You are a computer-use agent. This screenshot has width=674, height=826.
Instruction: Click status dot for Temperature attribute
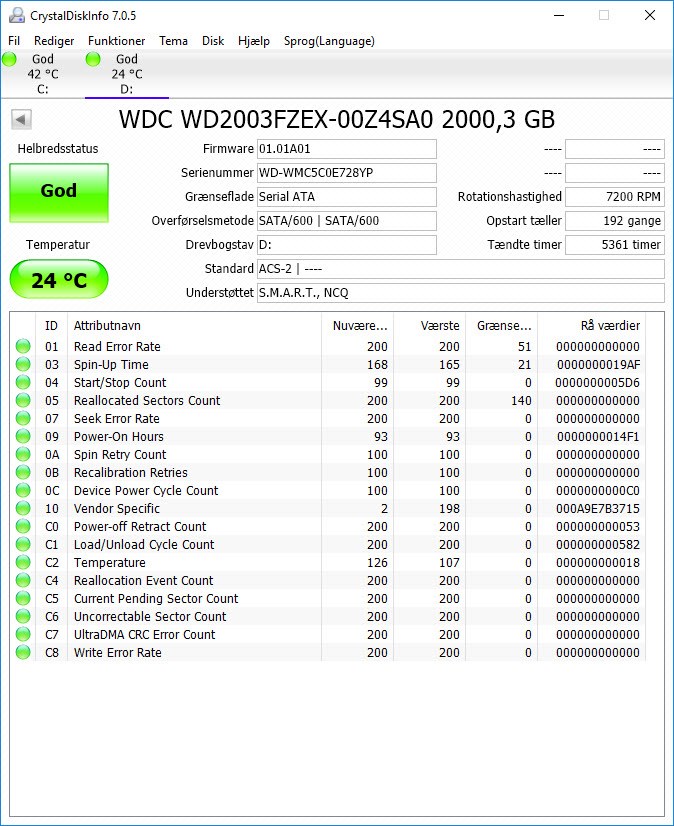[23, 562]
